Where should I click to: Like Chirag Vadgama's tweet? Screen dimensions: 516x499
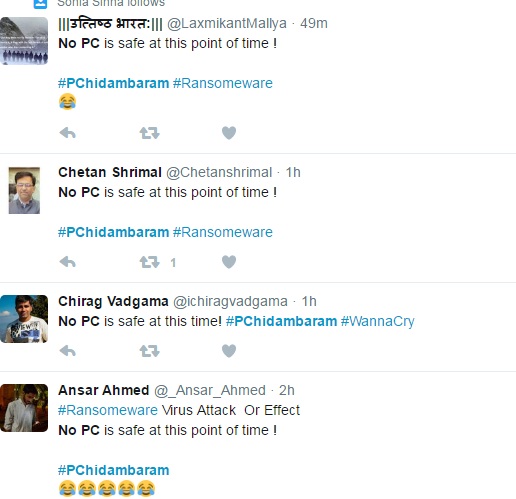[229, 351]
